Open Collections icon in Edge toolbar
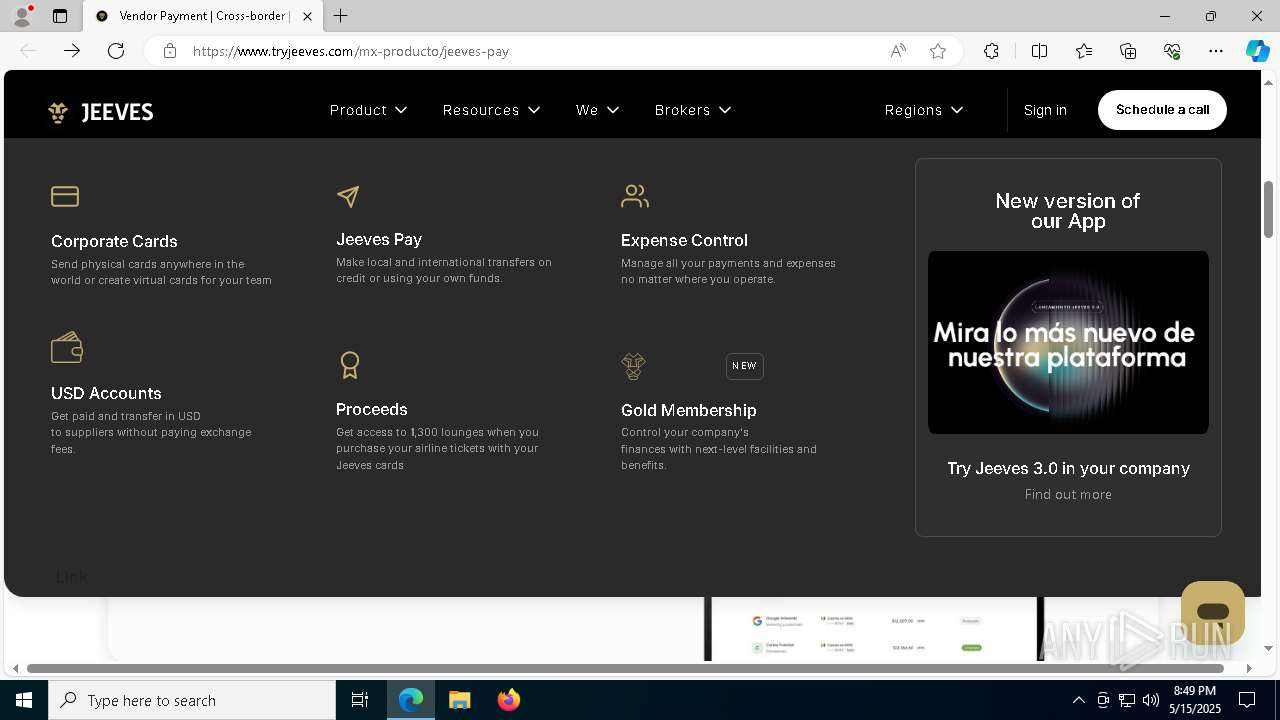This screenshot has width=1280, height=720. pyautogui.click(x=1128, y=51)
